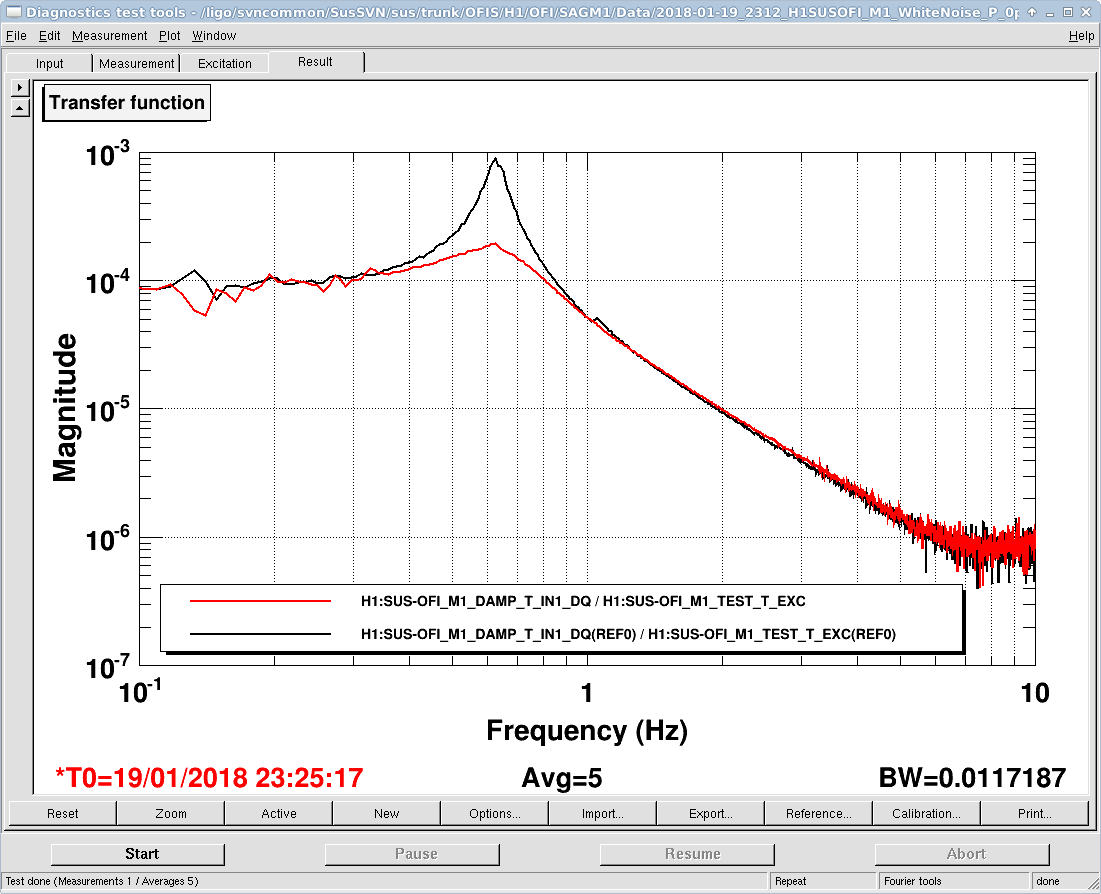Open the Edit menu

(49, 35)
